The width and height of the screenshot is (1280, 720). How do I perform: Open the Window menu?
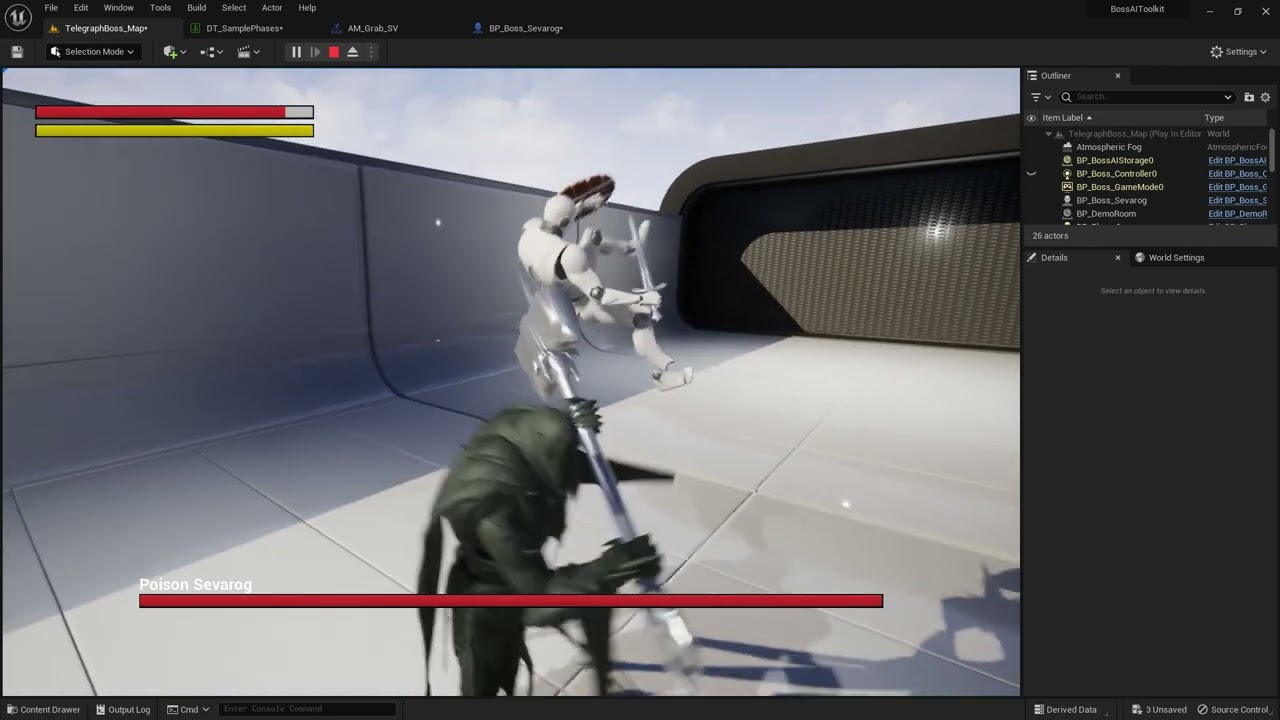pos(118,8)
